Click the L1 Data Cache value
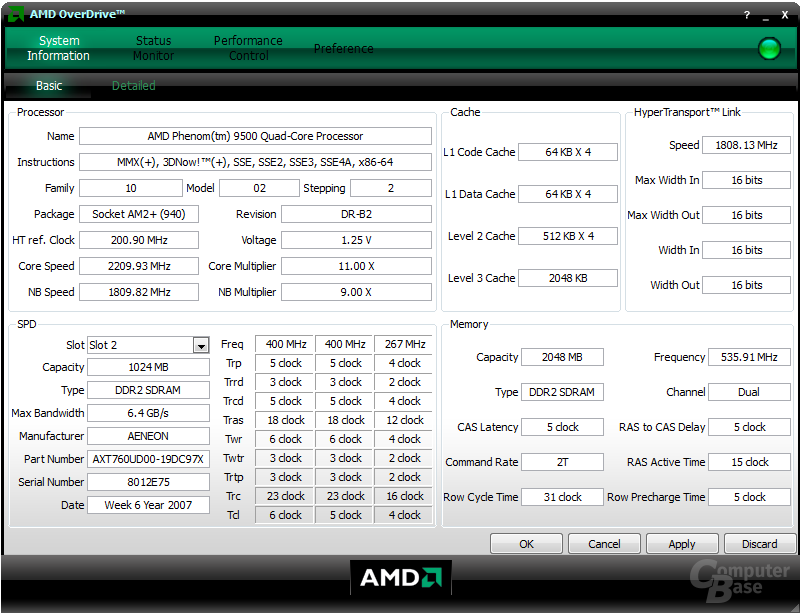Viewport: 800px width, 613px height. tap(568, 194)
